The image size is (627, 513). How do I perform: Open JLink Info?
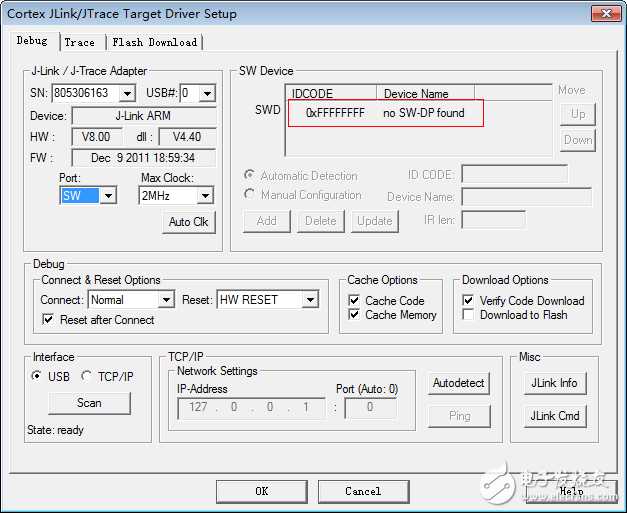[x=555, y=383]
